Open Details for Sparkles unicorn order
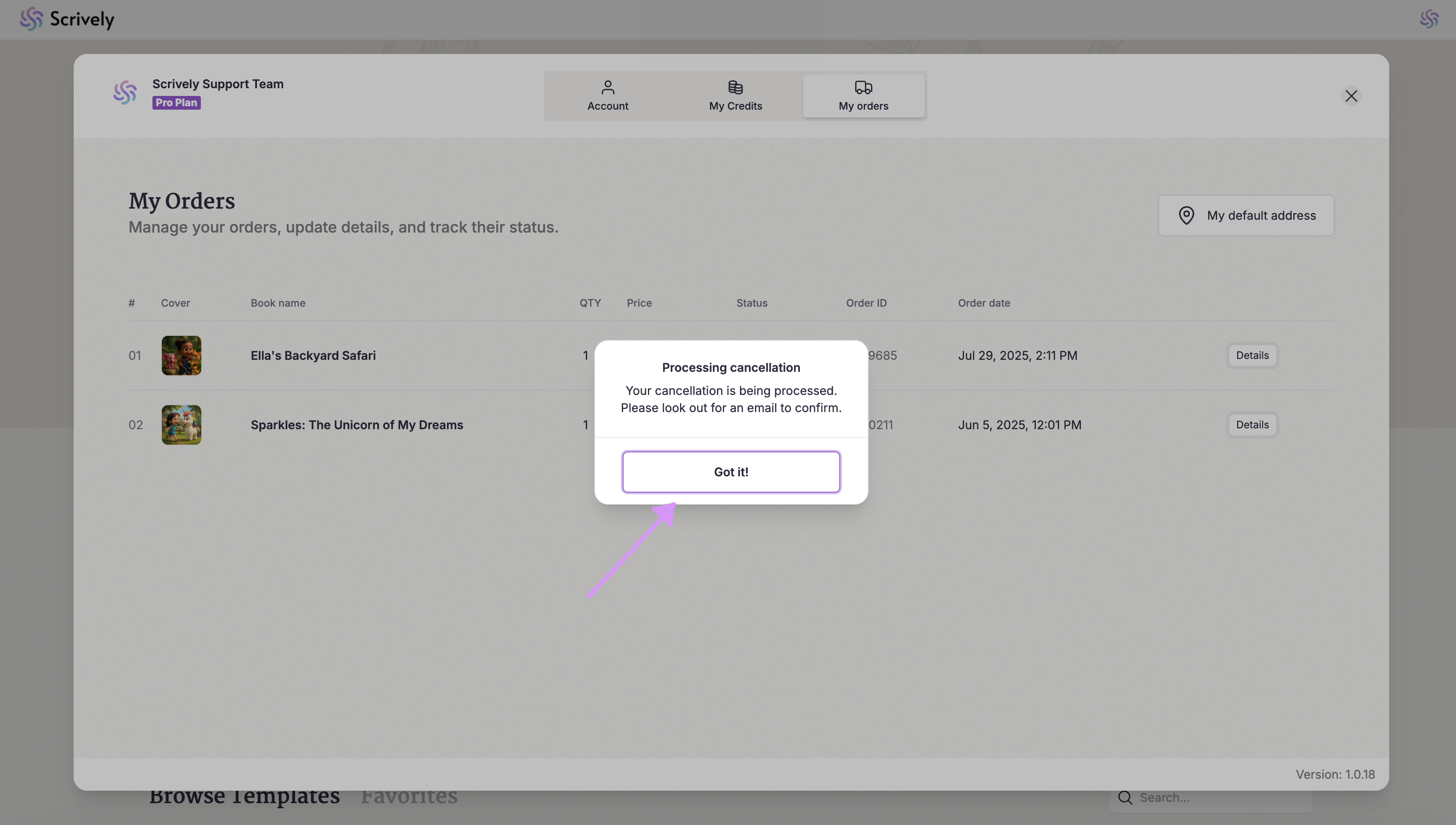1456x825 pixels. (1252, 424)
